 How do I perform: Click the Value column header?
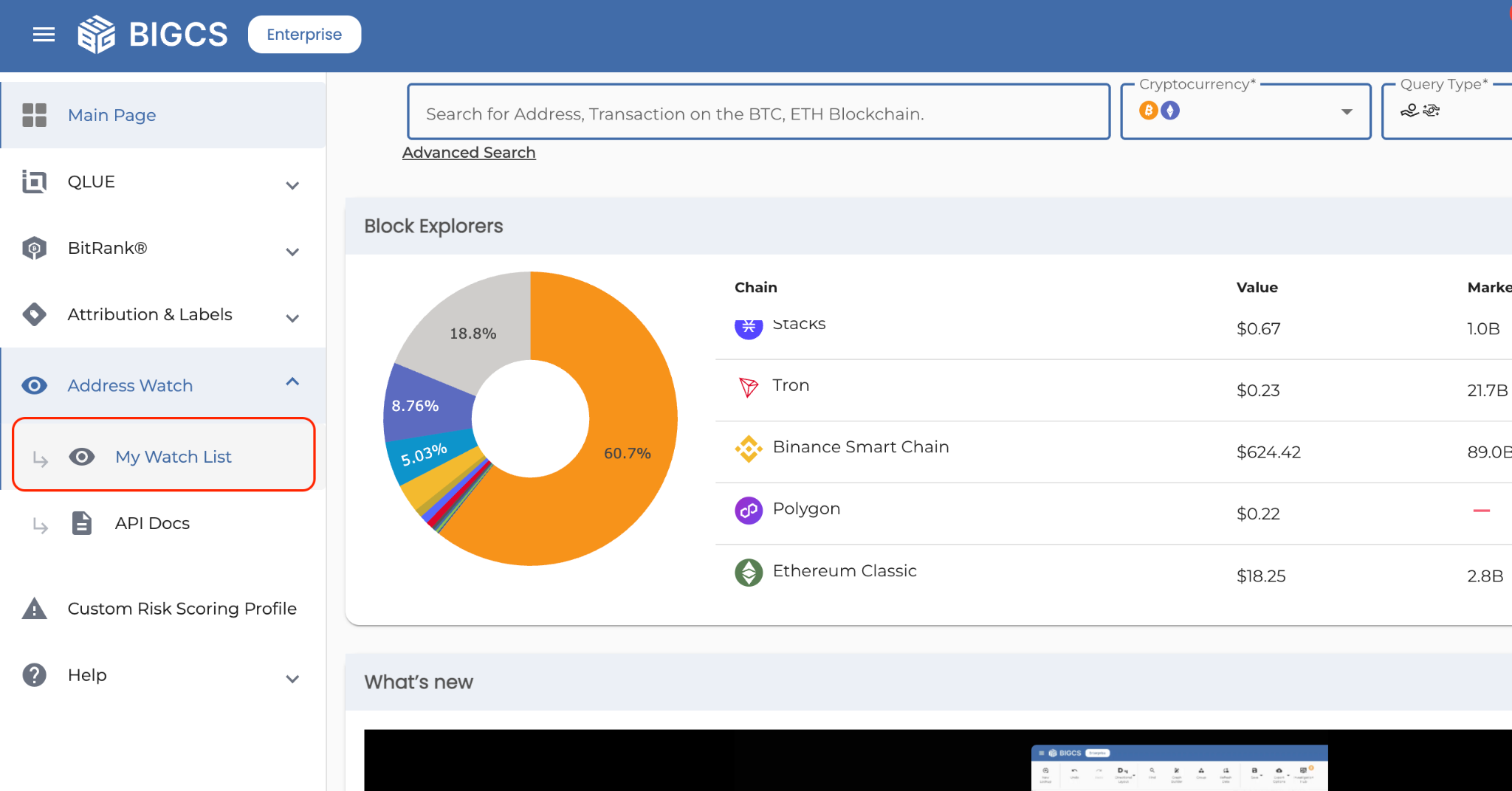(x=1257, y=288)
